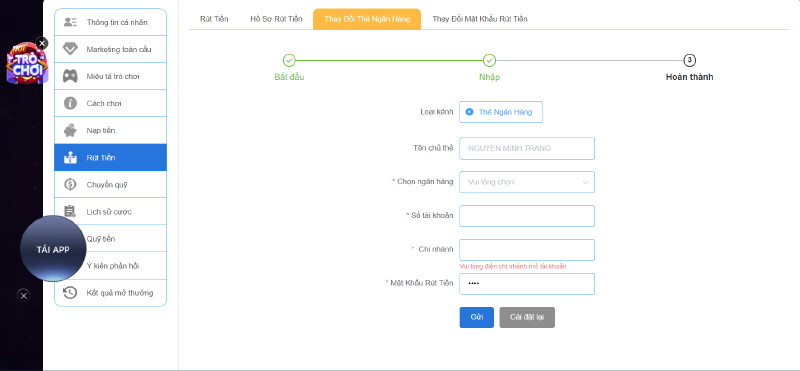Open Kết quả mở thưởng menu item
Viewport: 800px width, 371px height.
(111, 292)
